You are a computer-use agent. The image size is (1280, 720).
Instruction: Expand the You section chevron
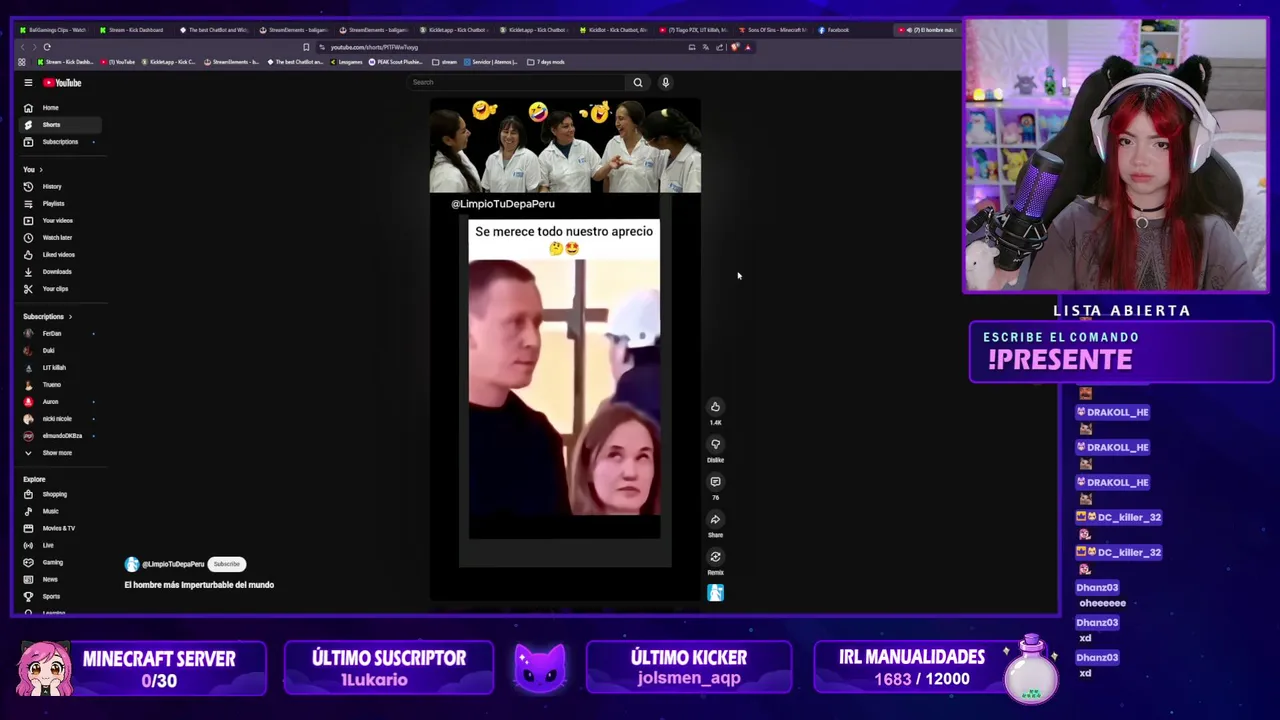pos(41,170)
